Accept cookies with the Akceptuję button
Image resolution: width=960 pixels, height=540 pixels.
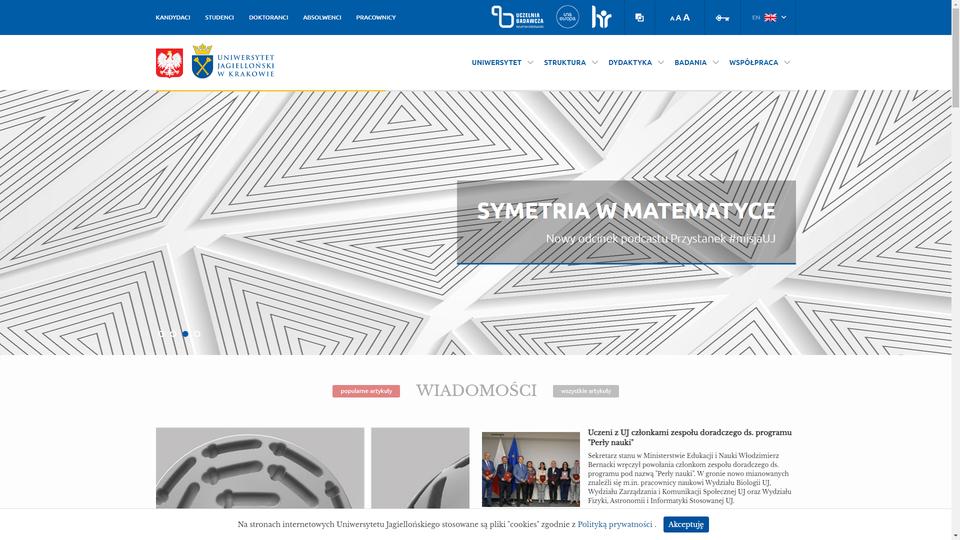pos(686,525)
